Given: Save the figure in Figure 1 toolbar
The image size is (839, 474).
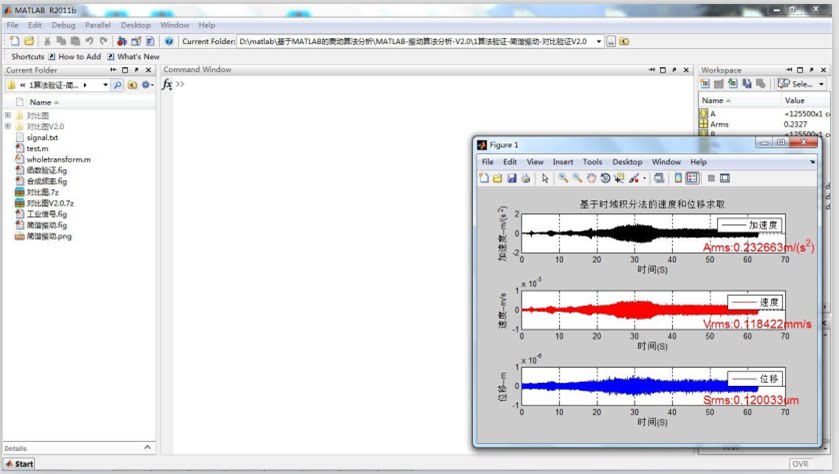Looking at the screenshot, I should (x=512, y=178).
